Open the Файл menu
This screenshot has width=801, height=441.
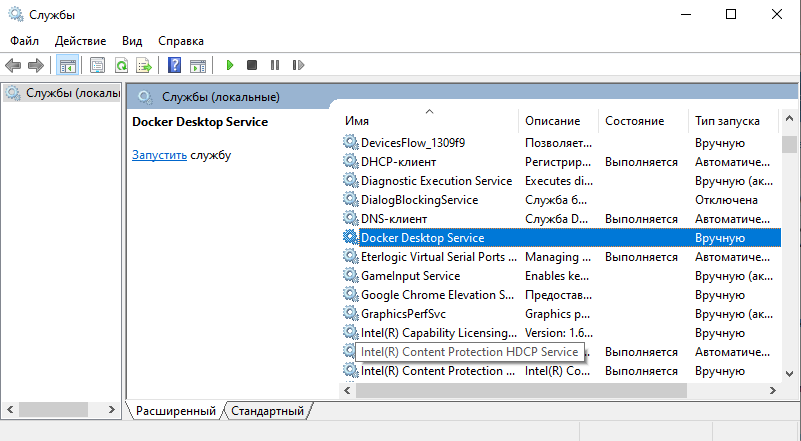[25, 41]
